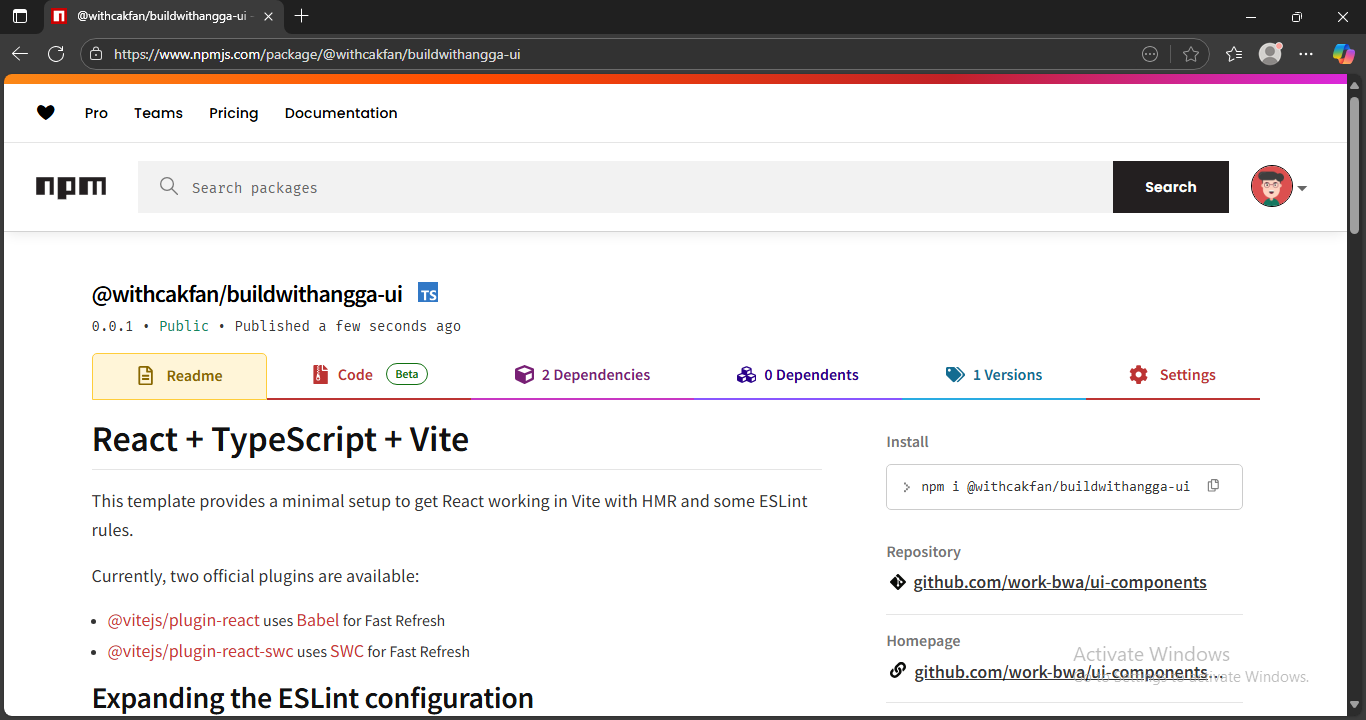Image resolution: width=1366 pixels, height=720 pixels.
Task: Click the npm heart icon
Action: point(46,112)
